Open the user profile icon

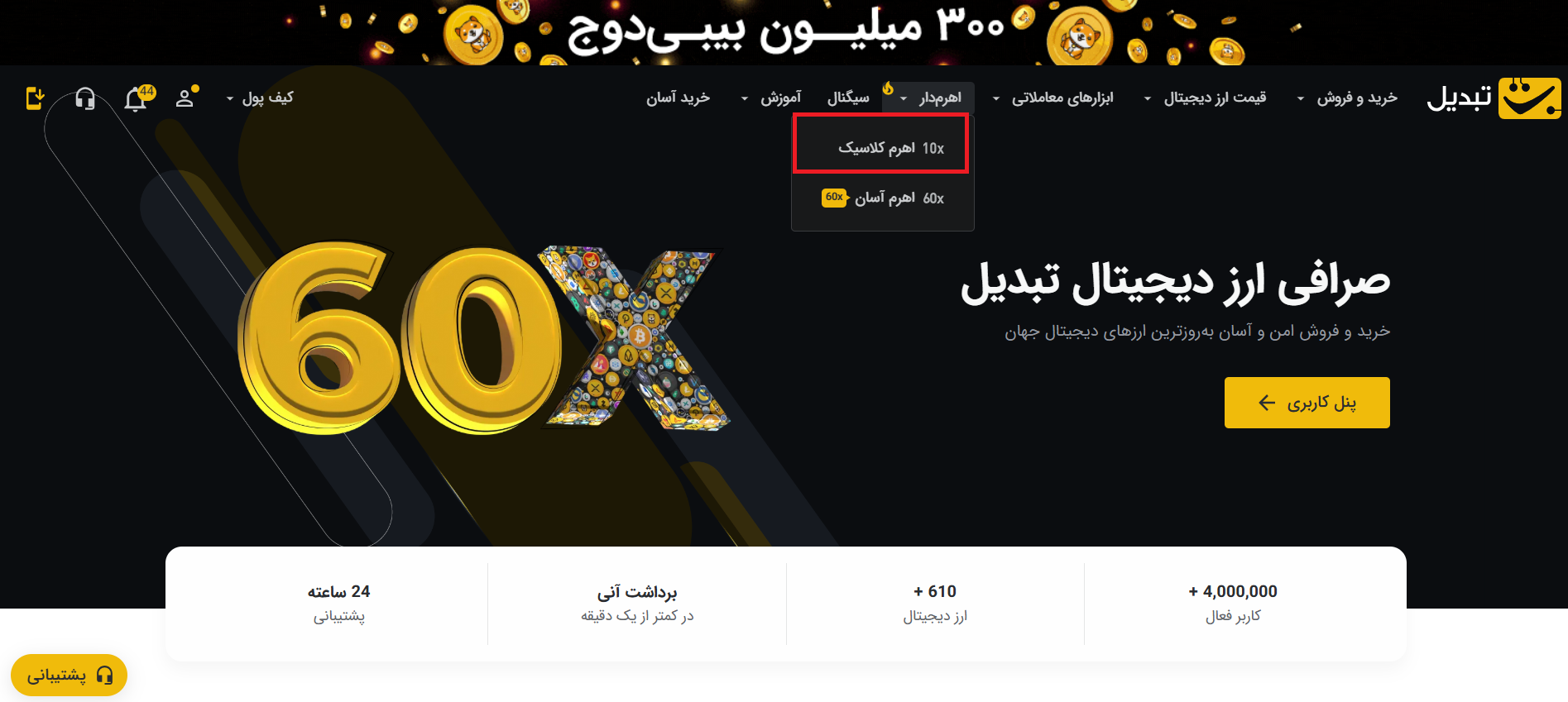click(x=185, y=98)
